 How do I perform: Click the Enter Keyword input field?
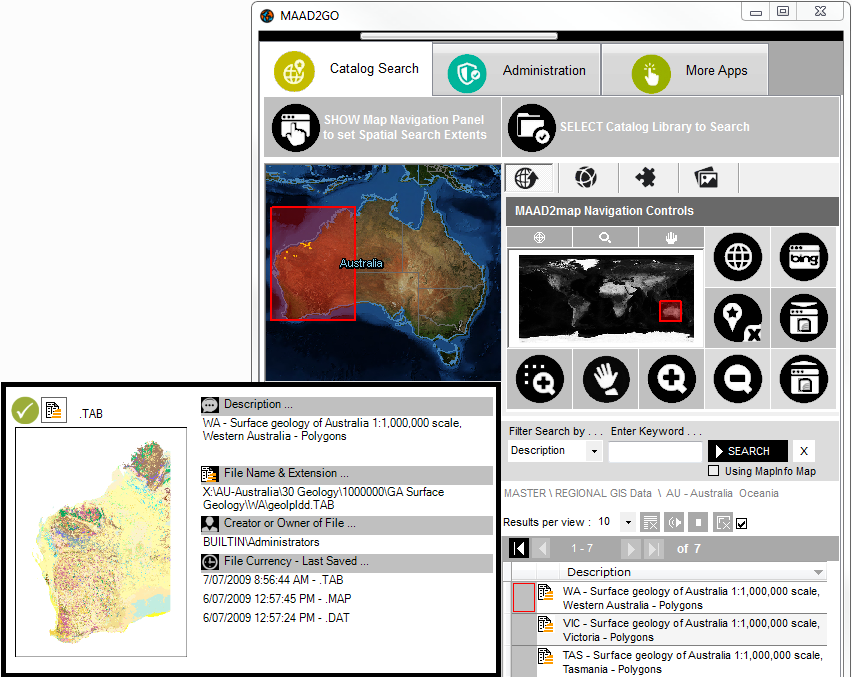[x=654, y=451]
